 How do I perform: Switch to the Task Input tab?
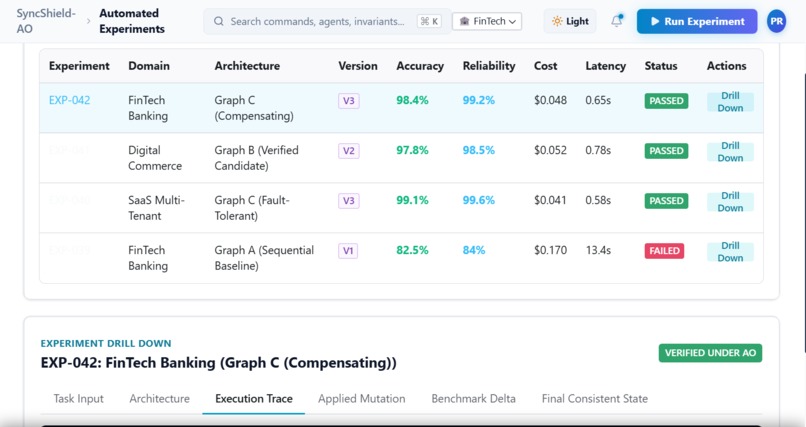[79, 399]
